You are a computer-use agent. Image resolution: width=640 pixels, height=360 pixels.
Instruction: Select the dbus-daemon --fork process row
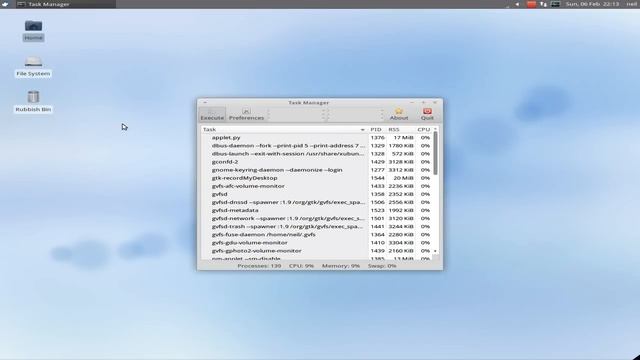[x=316, y=146]
